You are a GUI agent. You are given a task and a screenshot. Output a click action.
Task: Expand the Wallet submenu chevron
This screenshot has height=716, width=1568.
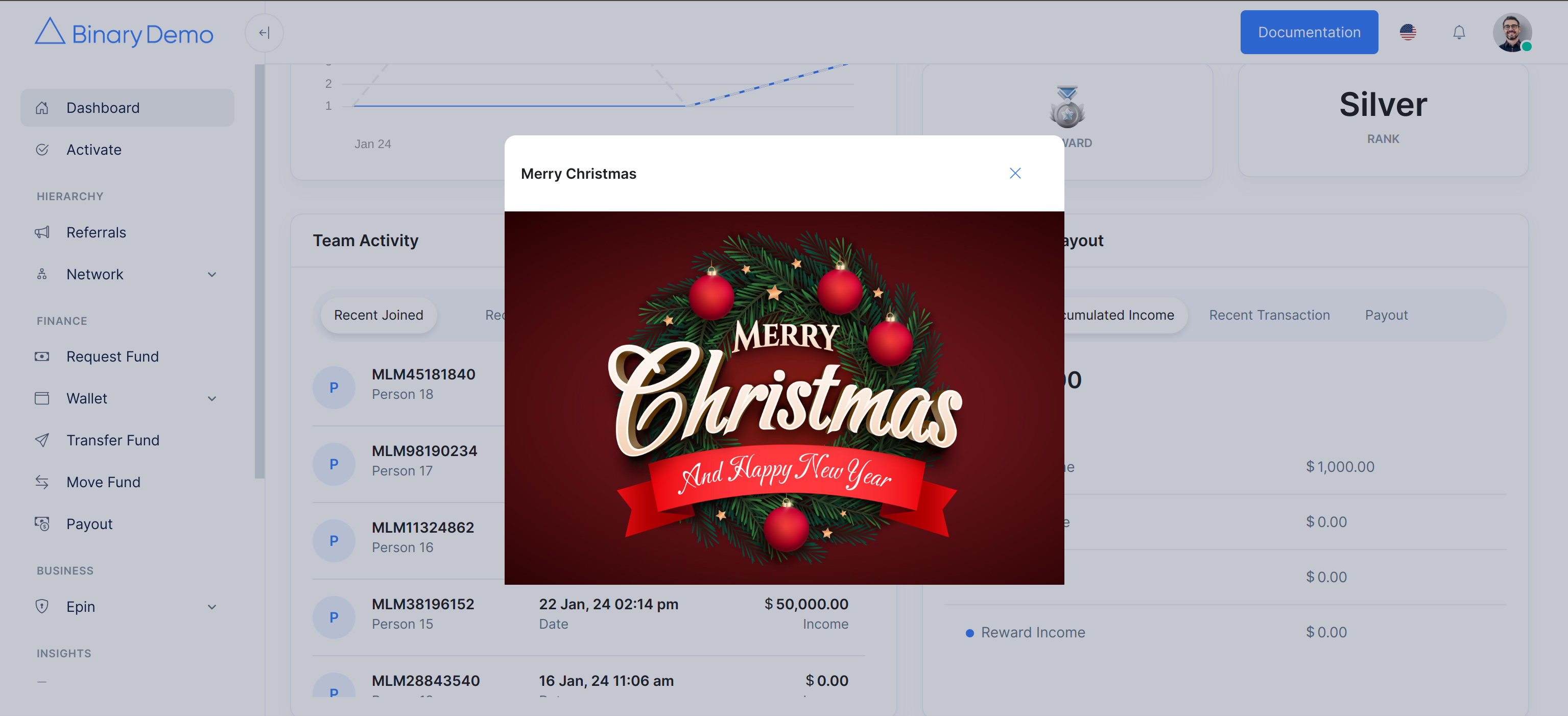[211, 399]
